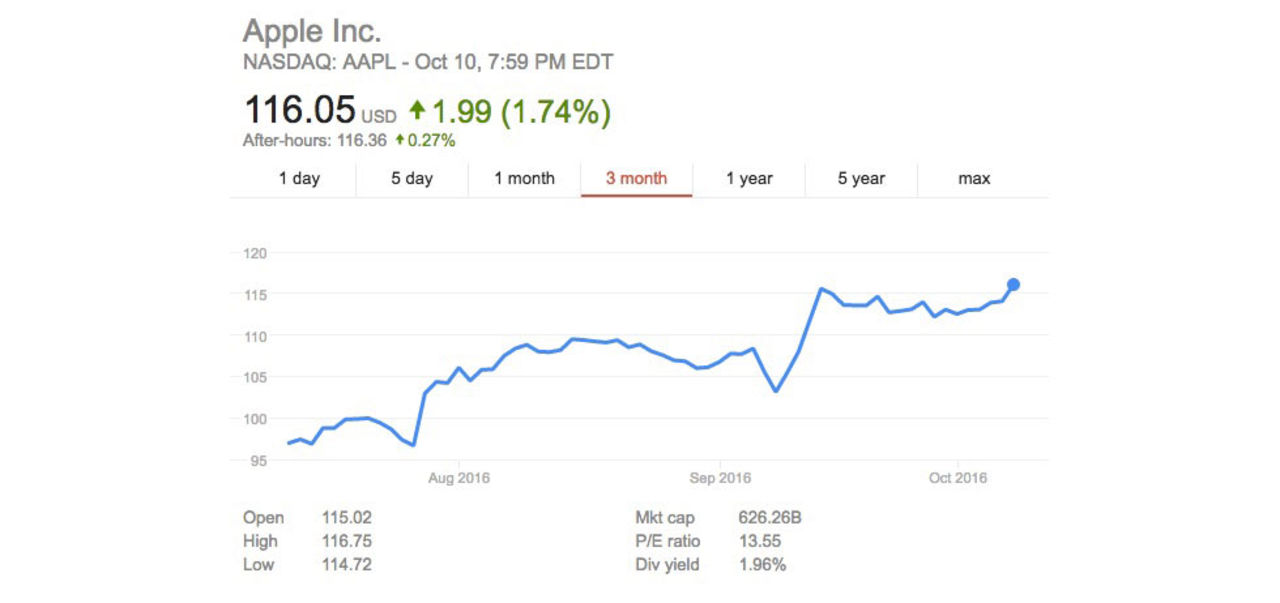The image size is (1280, 603).
Task: Open the 1 month chart tab
Action: point(524,179)
